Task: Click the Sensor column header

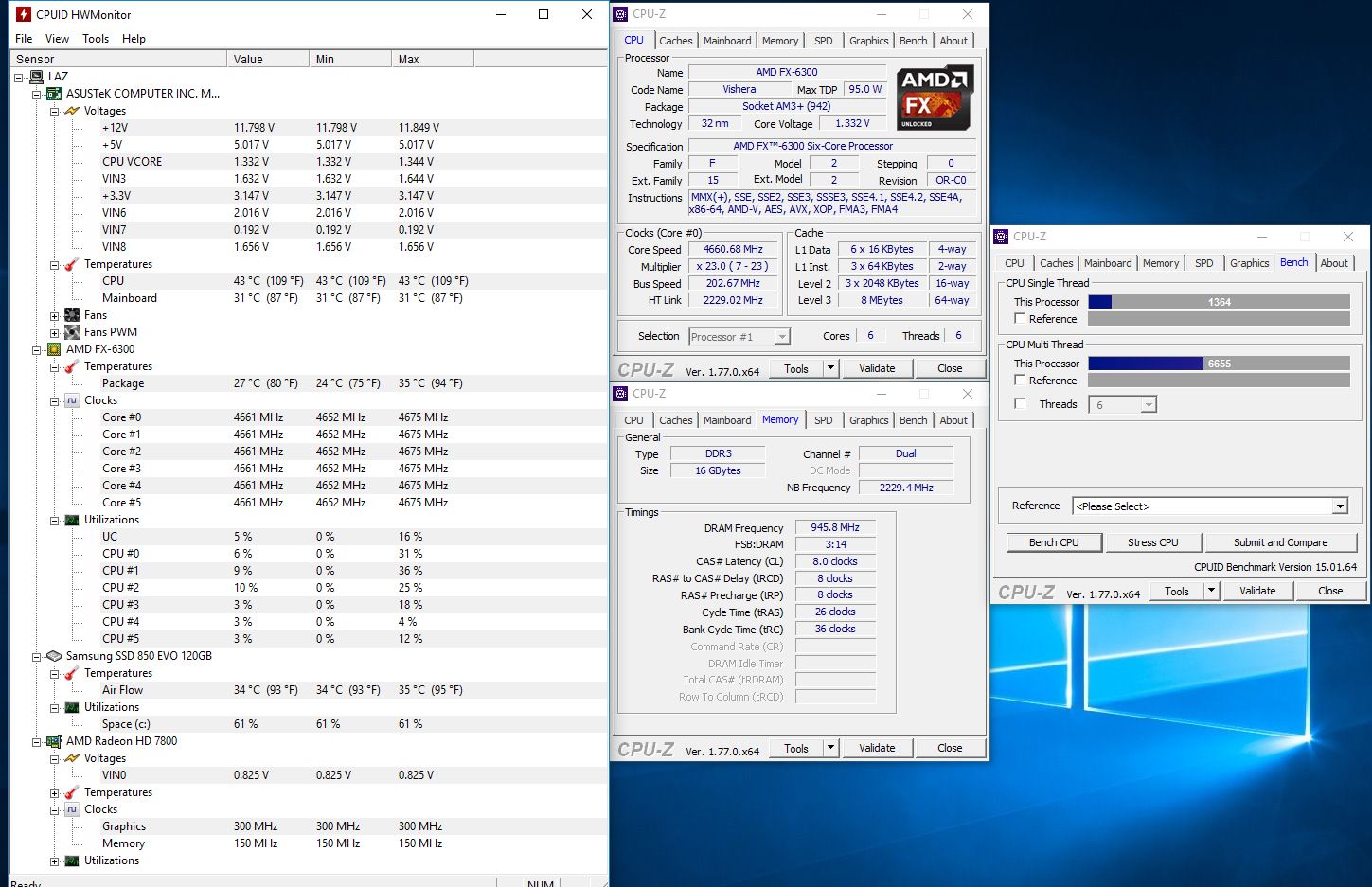Action: pyautogui.click(x=118, y=59)
